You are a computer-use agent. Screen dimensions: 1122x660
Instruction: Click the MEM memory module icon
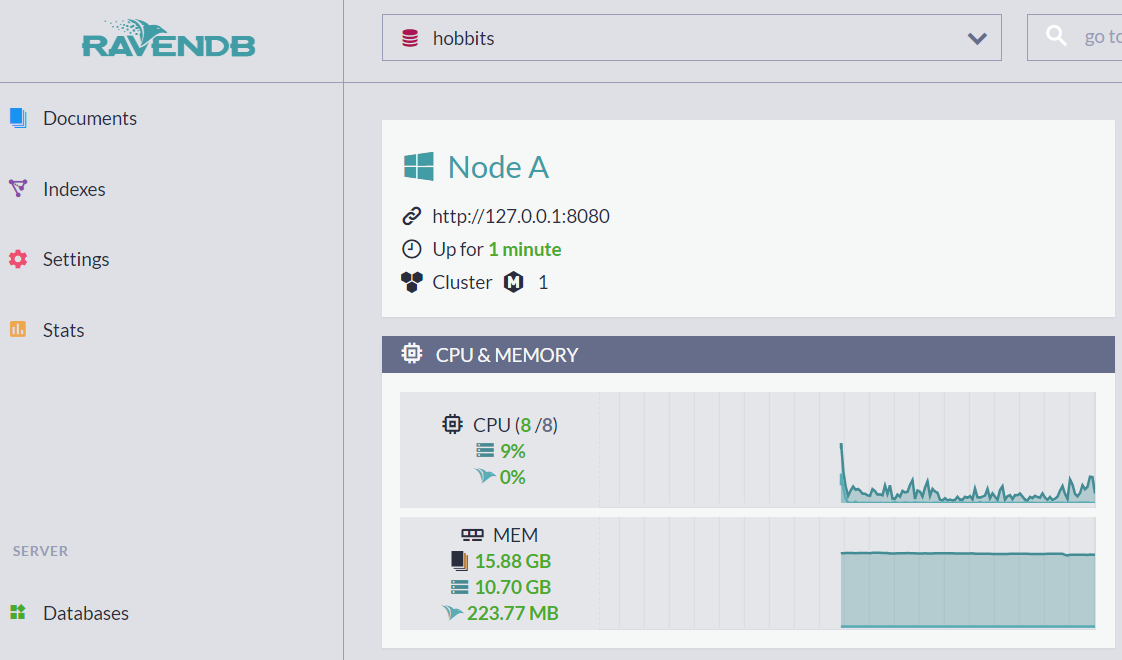(x=472, y=535)
